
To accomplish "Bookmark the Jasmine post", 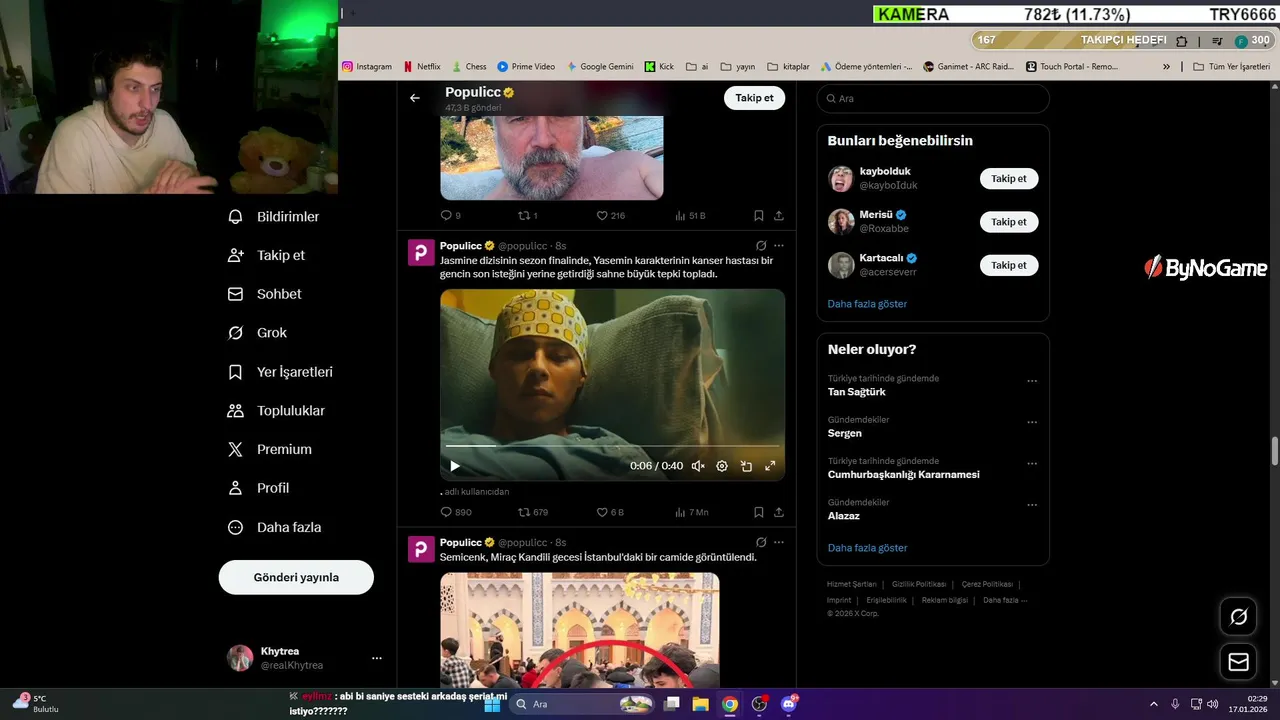I will [x=759, y=512].
